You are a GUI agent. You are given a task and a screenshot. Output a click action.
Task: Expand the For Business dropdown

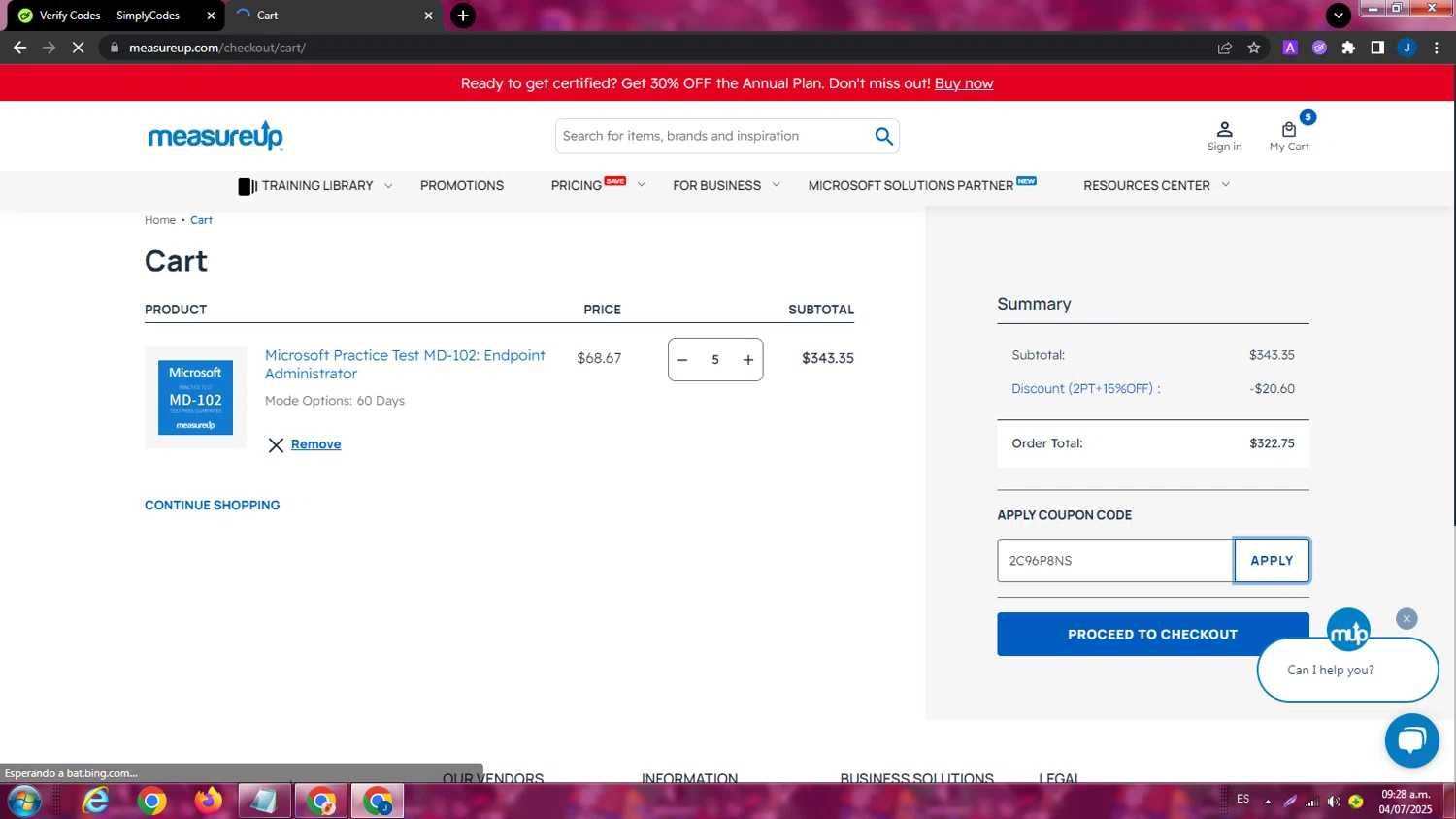tap(726, 186)
